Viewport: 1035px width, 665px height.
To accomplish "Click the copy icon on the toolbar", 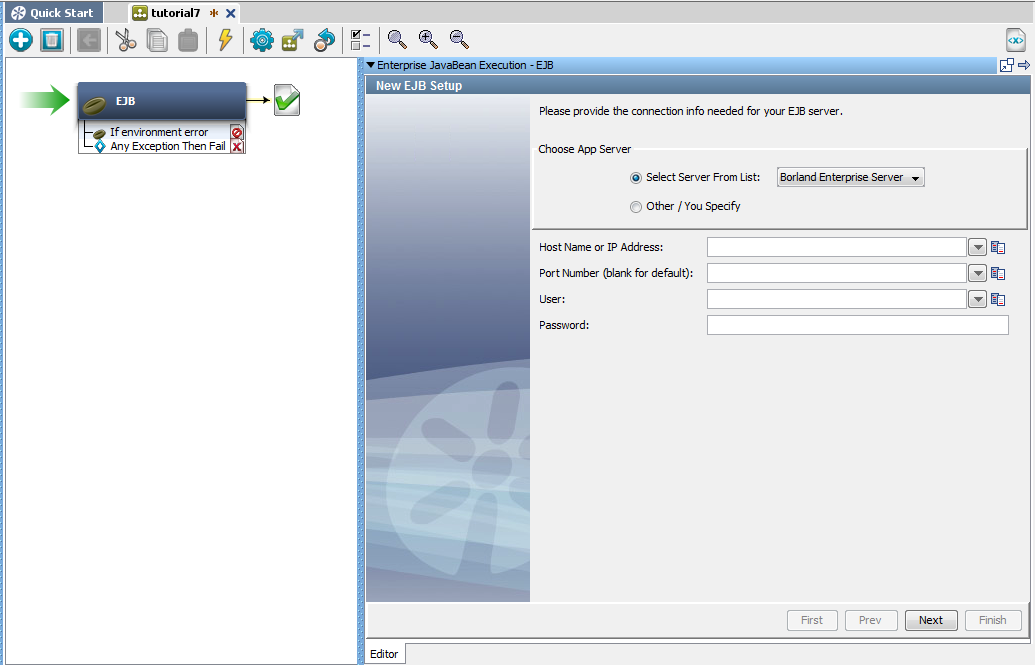I will click(157, 40).
